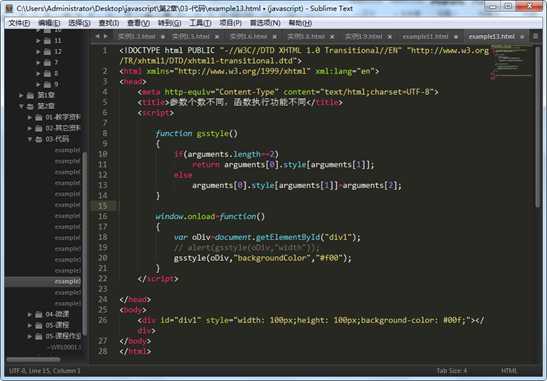Click UTF-8, Line 15, Column 1 status text

point(44,371)
